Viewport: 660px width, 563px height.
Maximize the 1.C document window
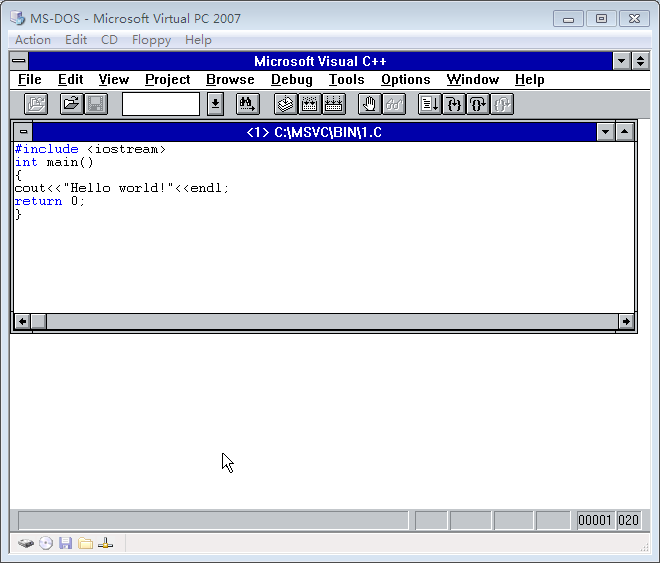(625, 132)
